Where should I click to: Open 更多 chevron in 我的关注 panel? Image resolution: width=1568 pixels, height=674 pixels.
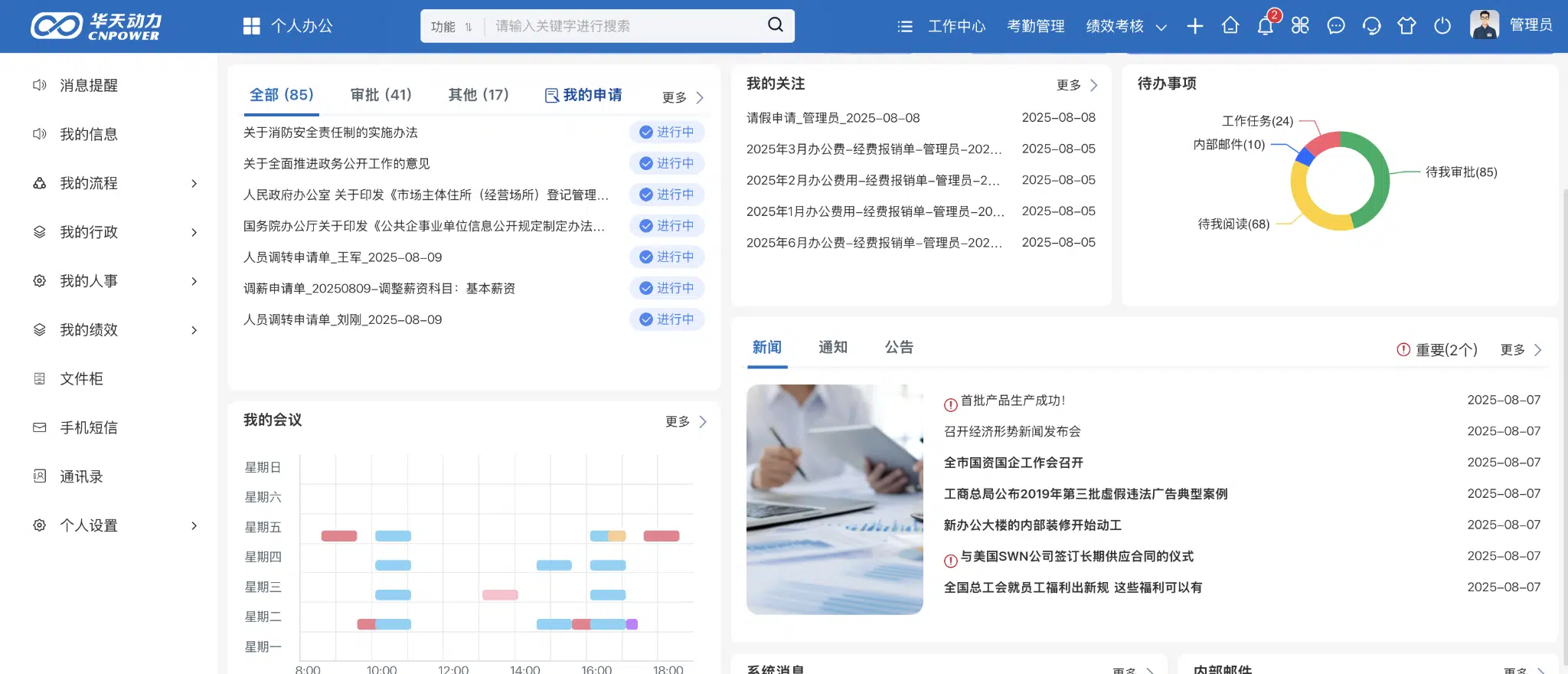point(1093,85)
